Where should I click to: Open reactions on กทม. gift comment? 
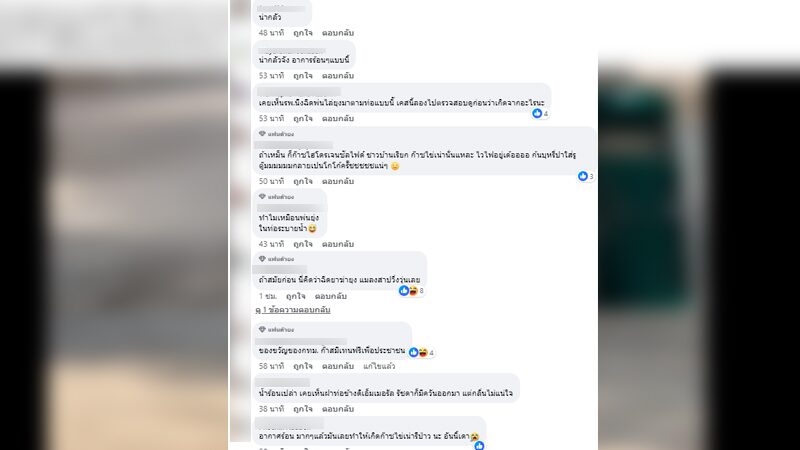coord(421,352)
